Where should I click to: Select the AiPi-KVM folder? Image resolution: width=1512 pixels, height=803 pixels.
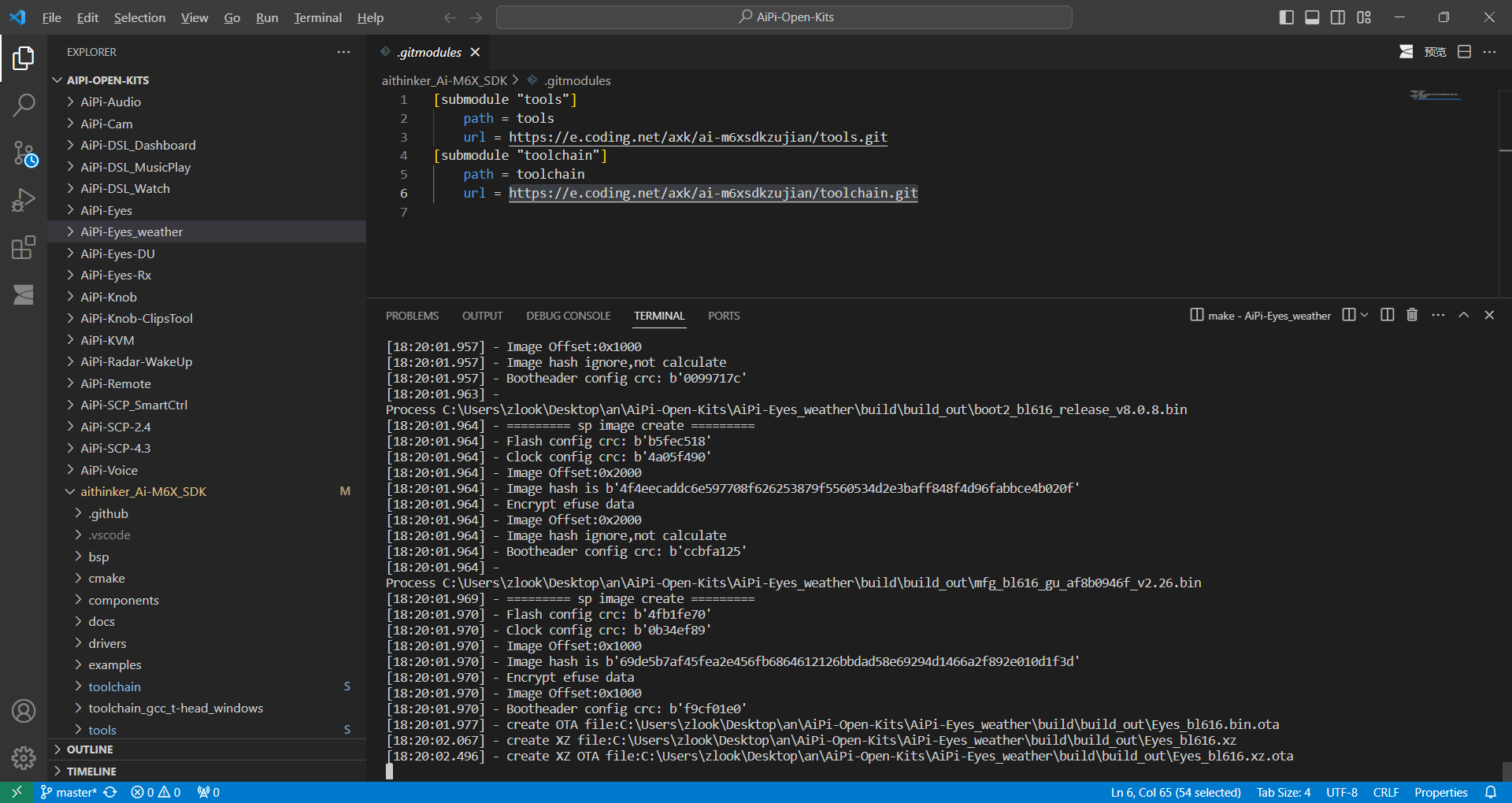coord(206,340)
